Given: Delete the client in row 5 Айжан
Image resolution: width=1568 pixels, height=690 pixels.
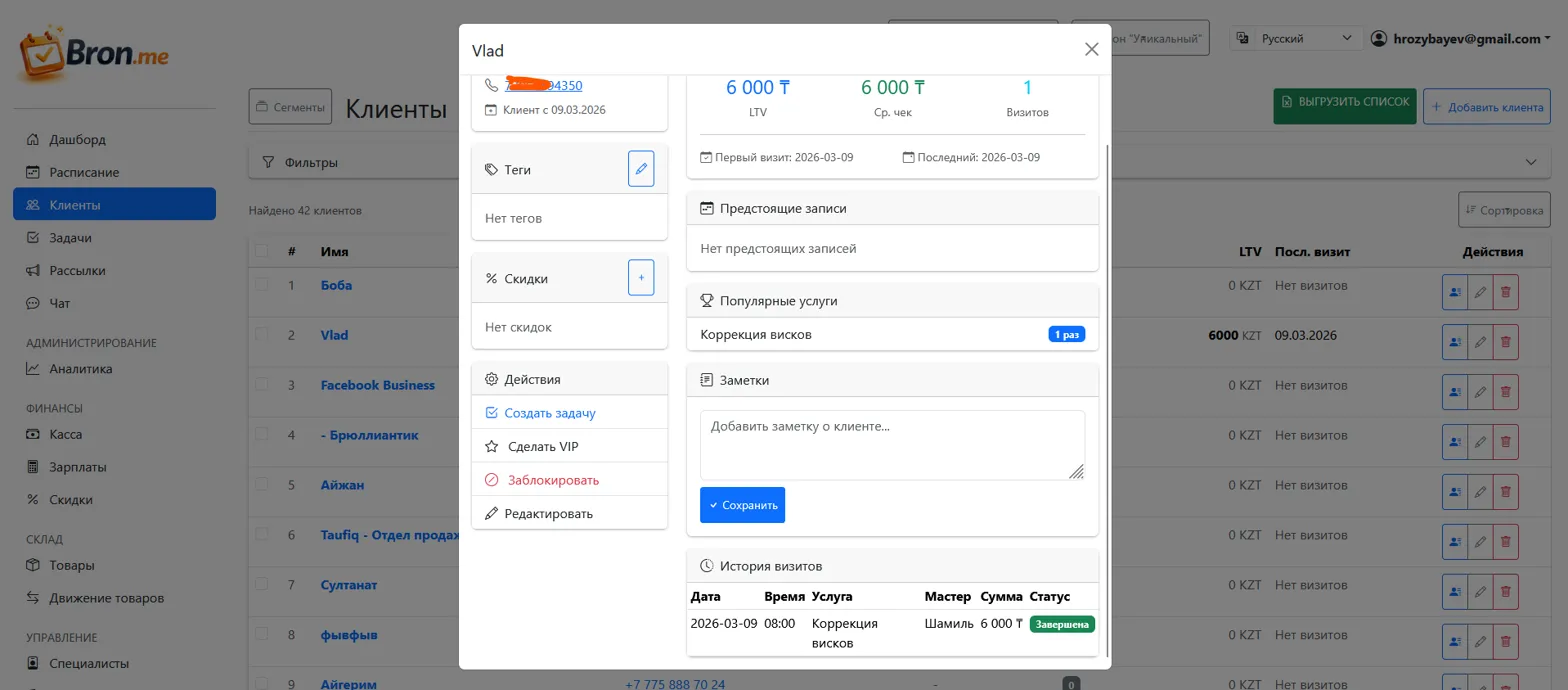Looking at the screenshot, I should tap(1506, 492).
